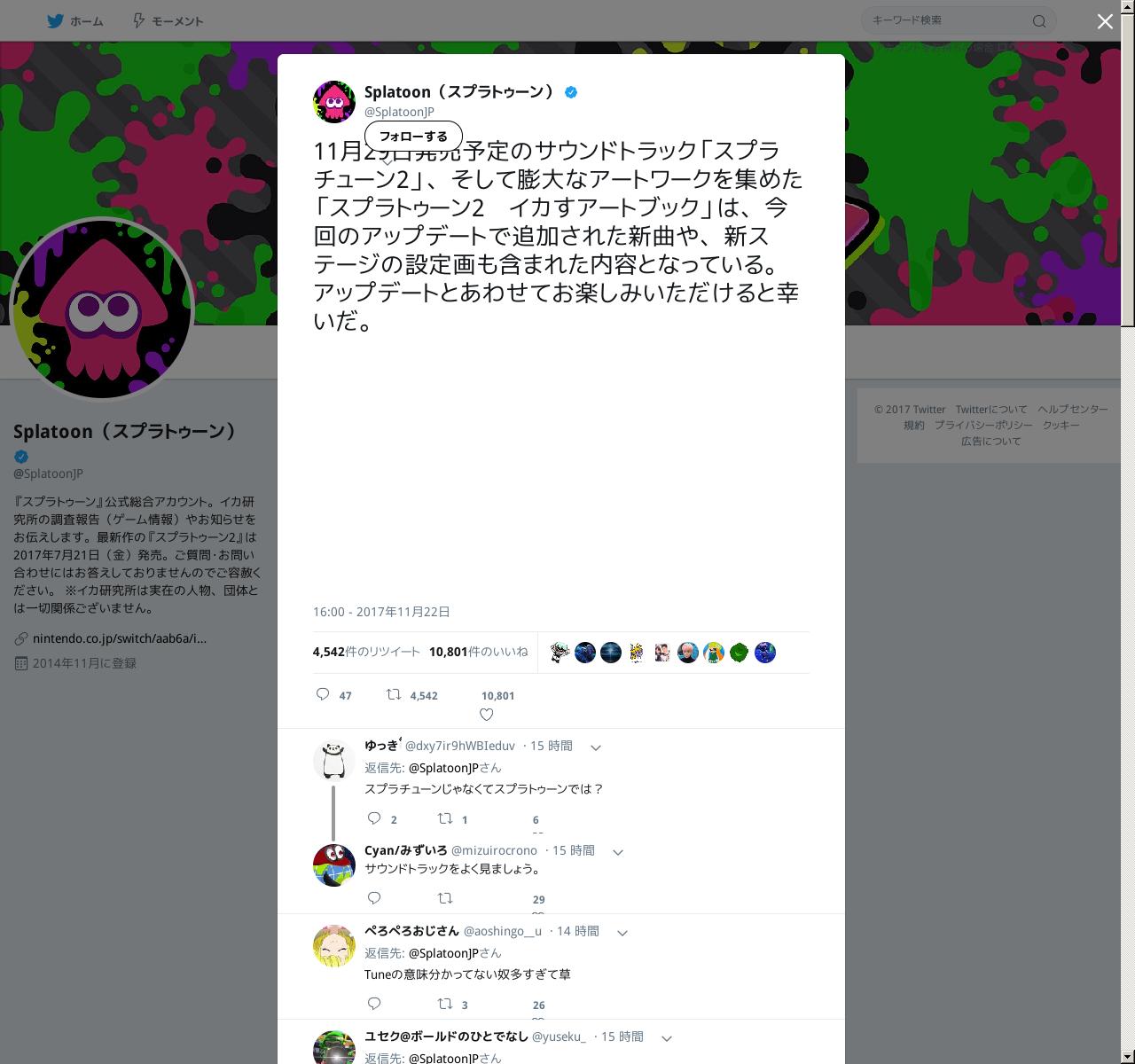This screenshot has height=1064, width=1135.
Task: Expand options chevron on ゆっき's reply
Action: tap(596, 747)
